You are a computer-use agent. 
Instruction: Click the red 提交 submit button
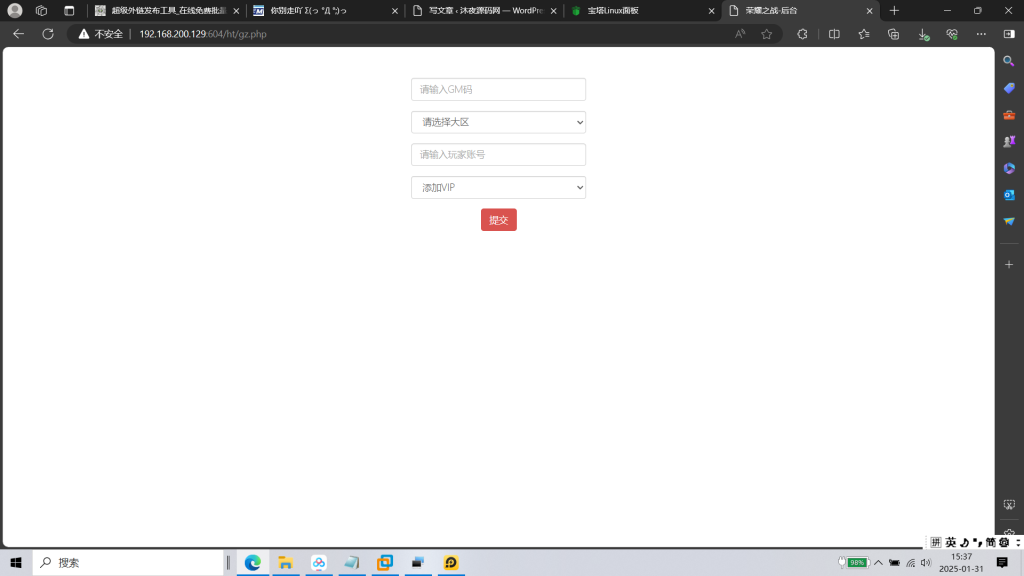coord(498,219)
